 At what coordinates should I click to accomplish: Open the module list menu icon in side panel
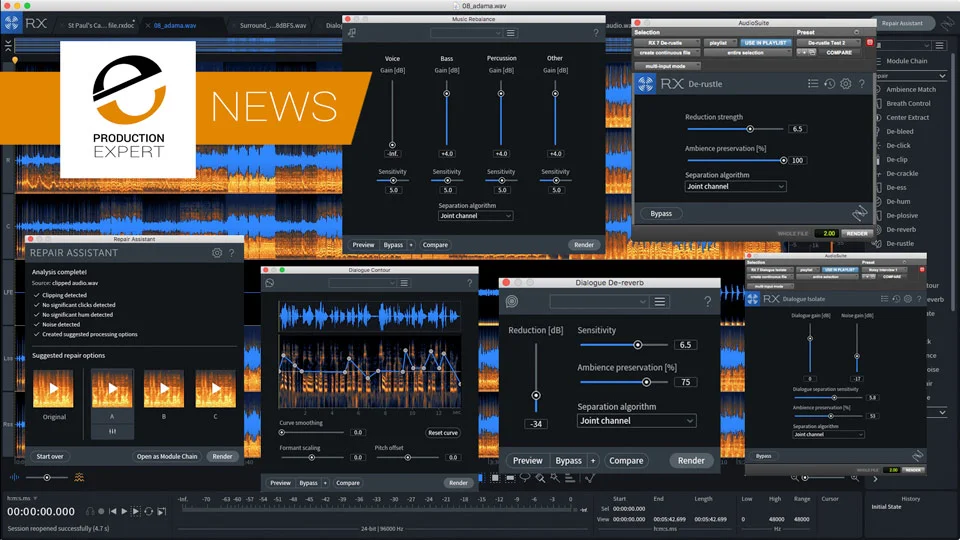pos(940,46)
